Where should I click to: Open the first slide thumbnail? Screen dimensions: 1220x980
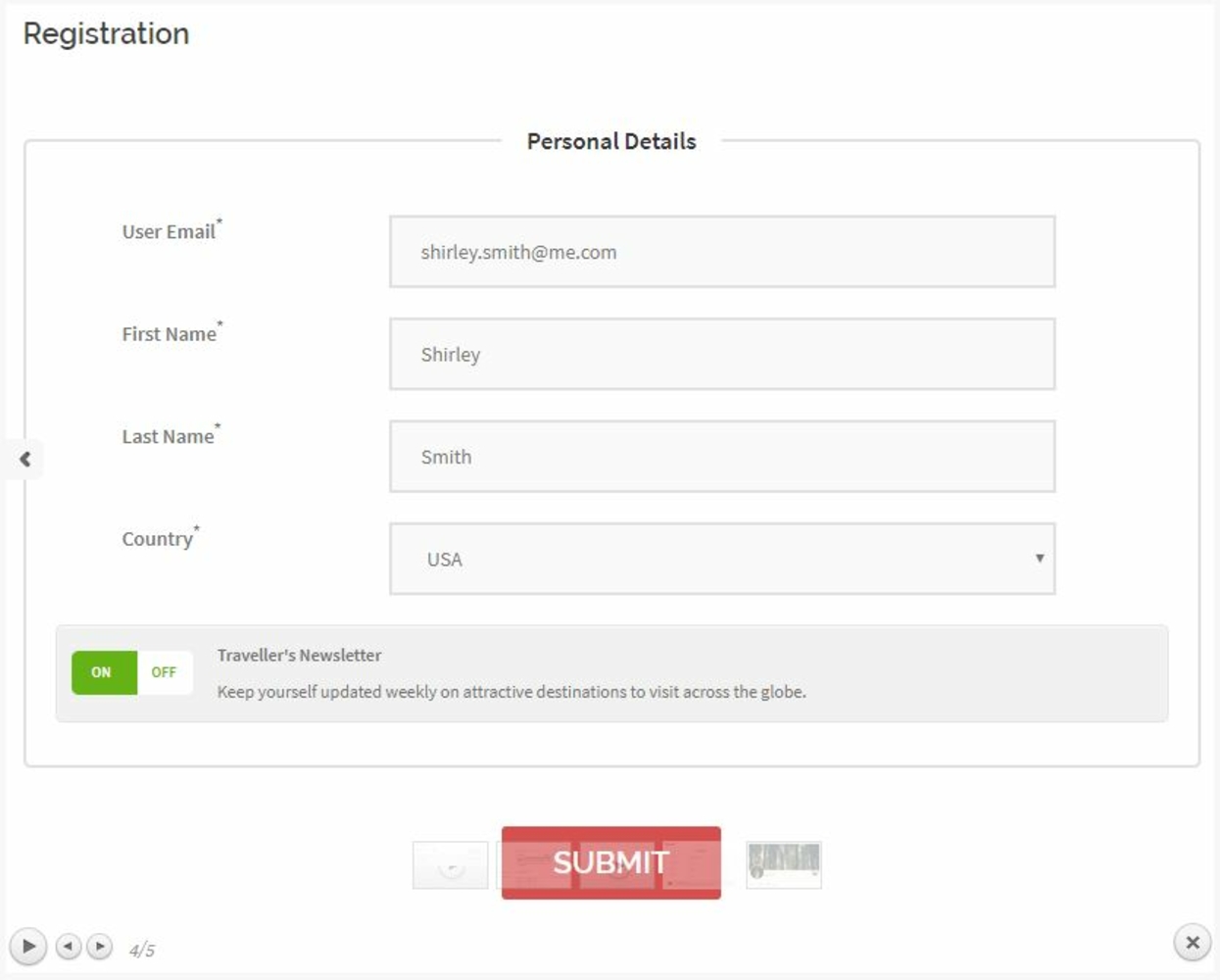(x=450, y=865)
